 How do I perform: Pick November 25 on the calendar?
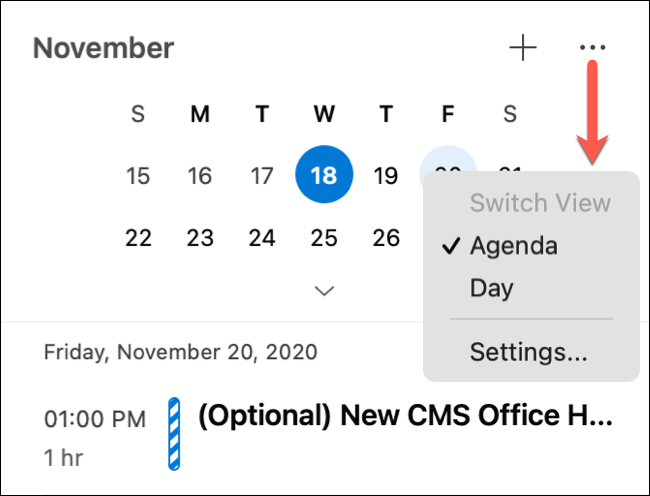point(324,238)
